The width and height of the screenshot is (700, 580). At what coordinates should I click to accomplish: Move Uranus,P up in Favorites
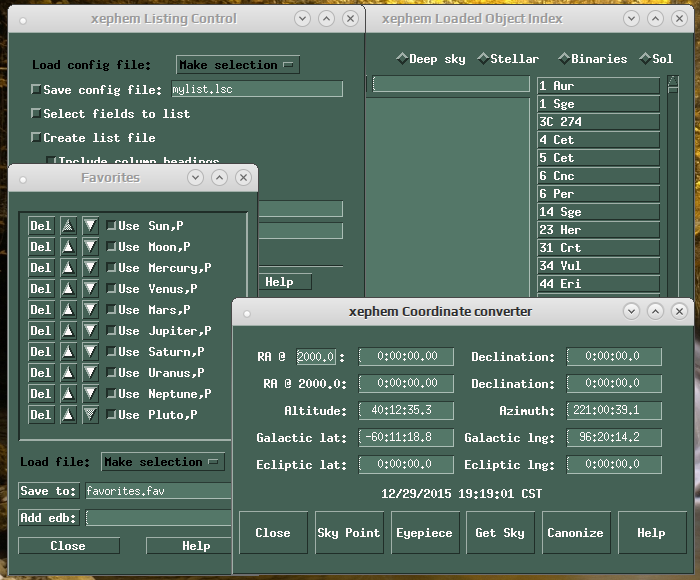68,372
